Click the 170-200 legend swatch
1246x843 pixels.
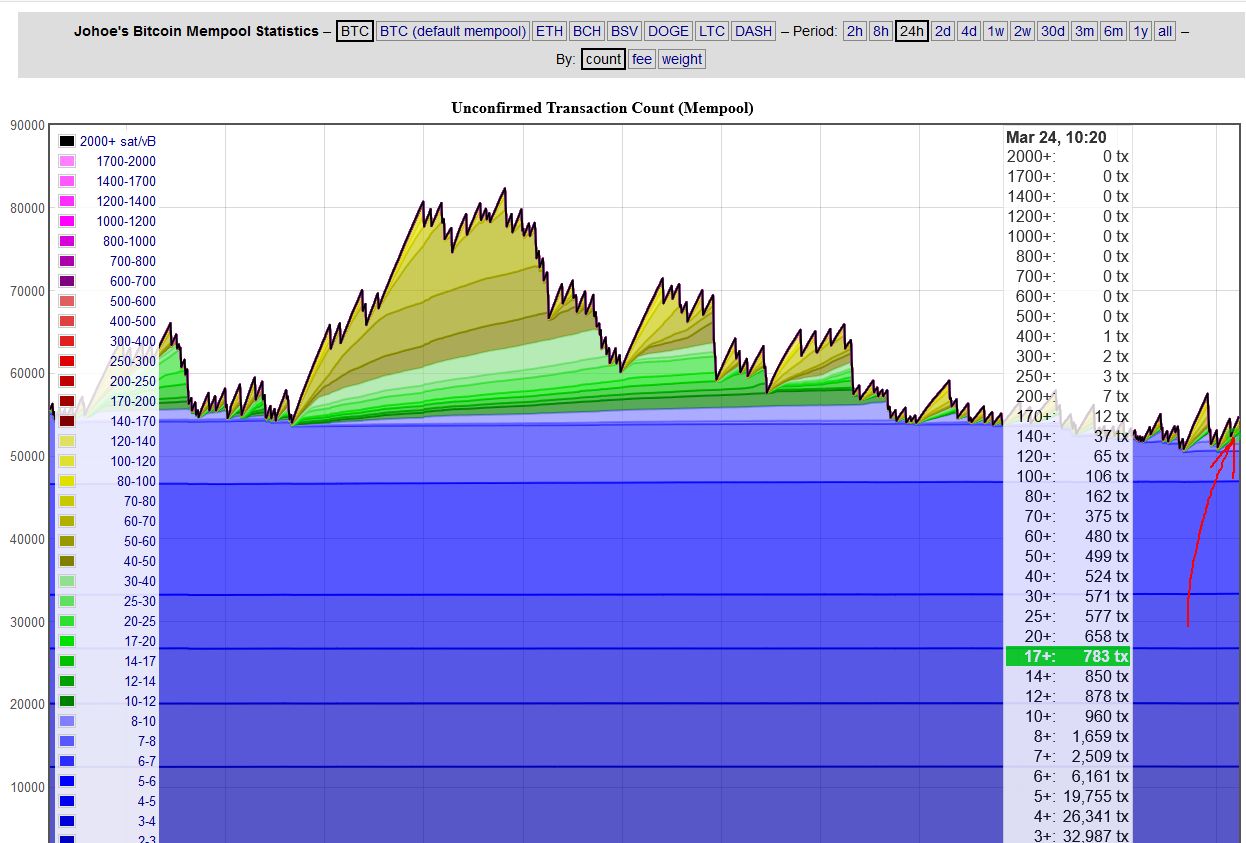[67, 401]
